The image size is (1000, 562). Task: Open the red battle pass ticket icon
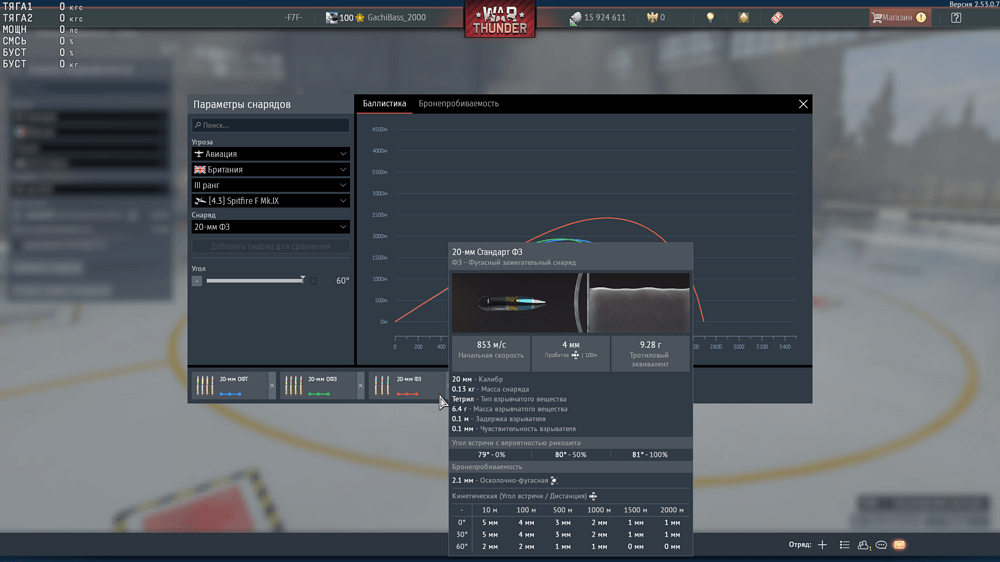tap(777, 18)
